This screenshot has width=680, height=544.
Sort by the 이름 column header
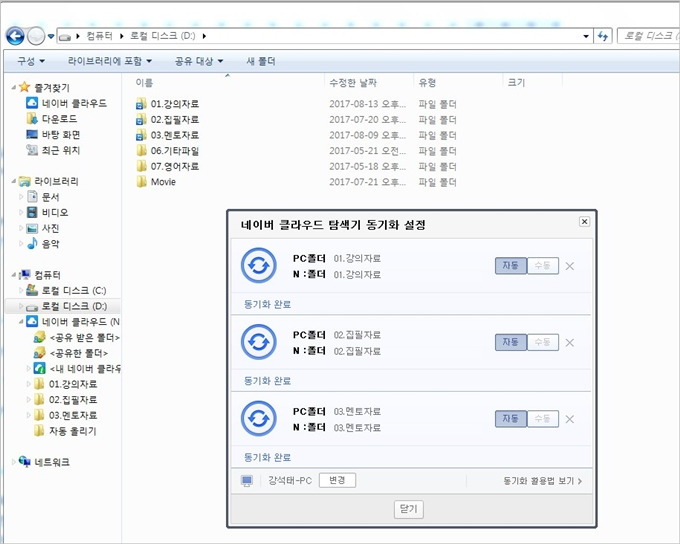pos(144,82)
